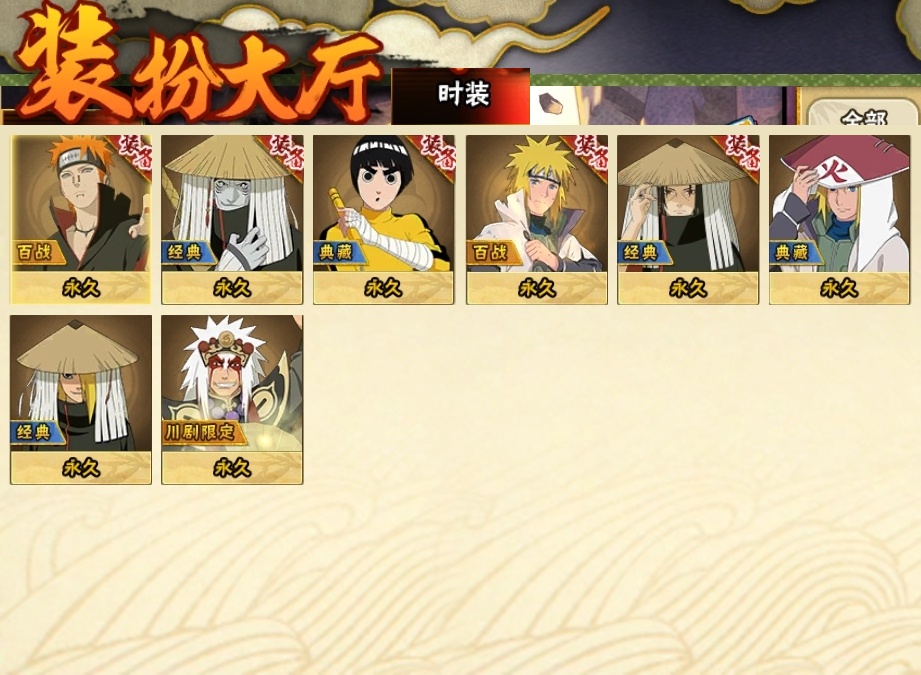Pick Itachi straw hat 经典 costume
921x675 pixels.
click(x=688, y=219)
